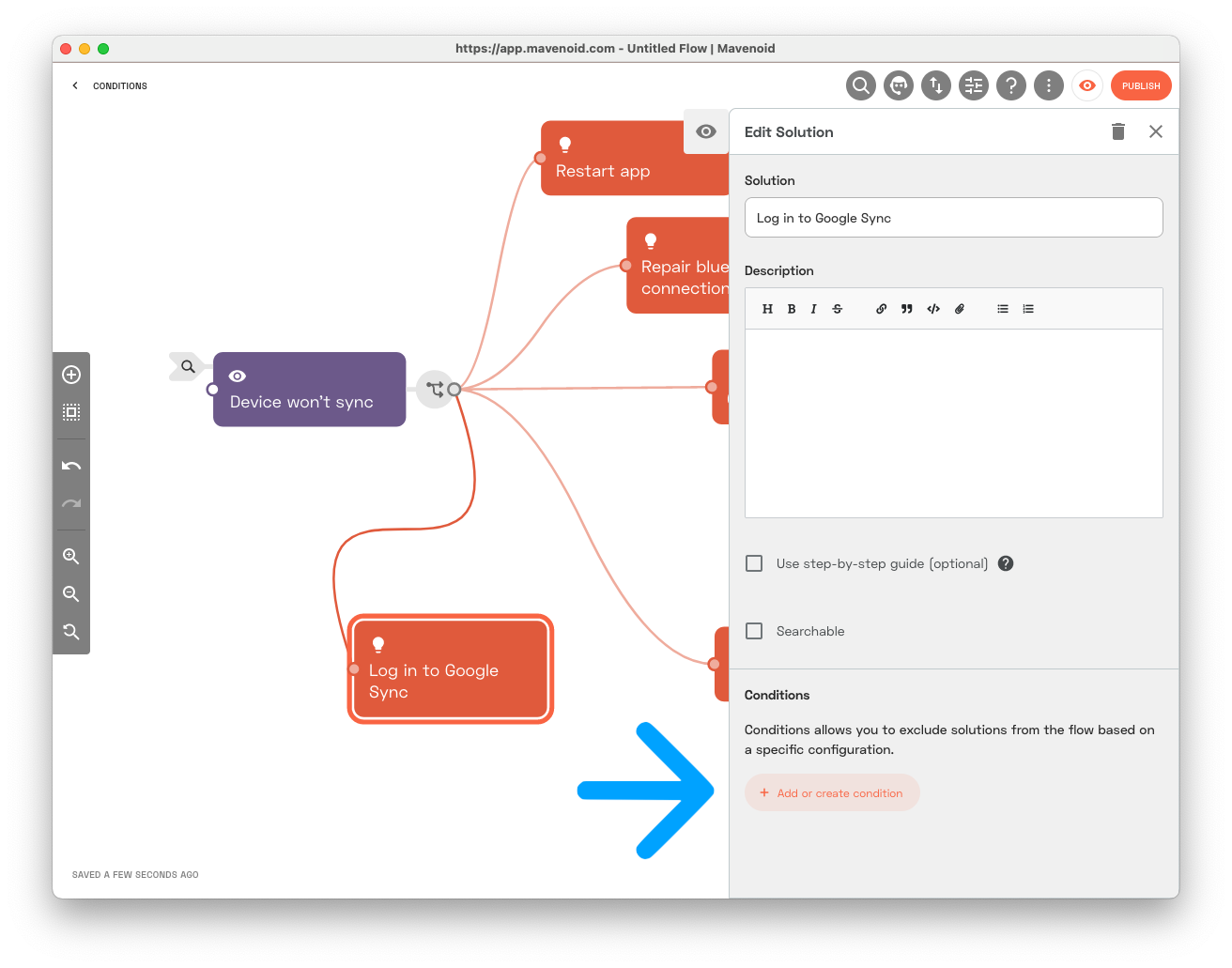Click Add or create condition button

(832, 792)
